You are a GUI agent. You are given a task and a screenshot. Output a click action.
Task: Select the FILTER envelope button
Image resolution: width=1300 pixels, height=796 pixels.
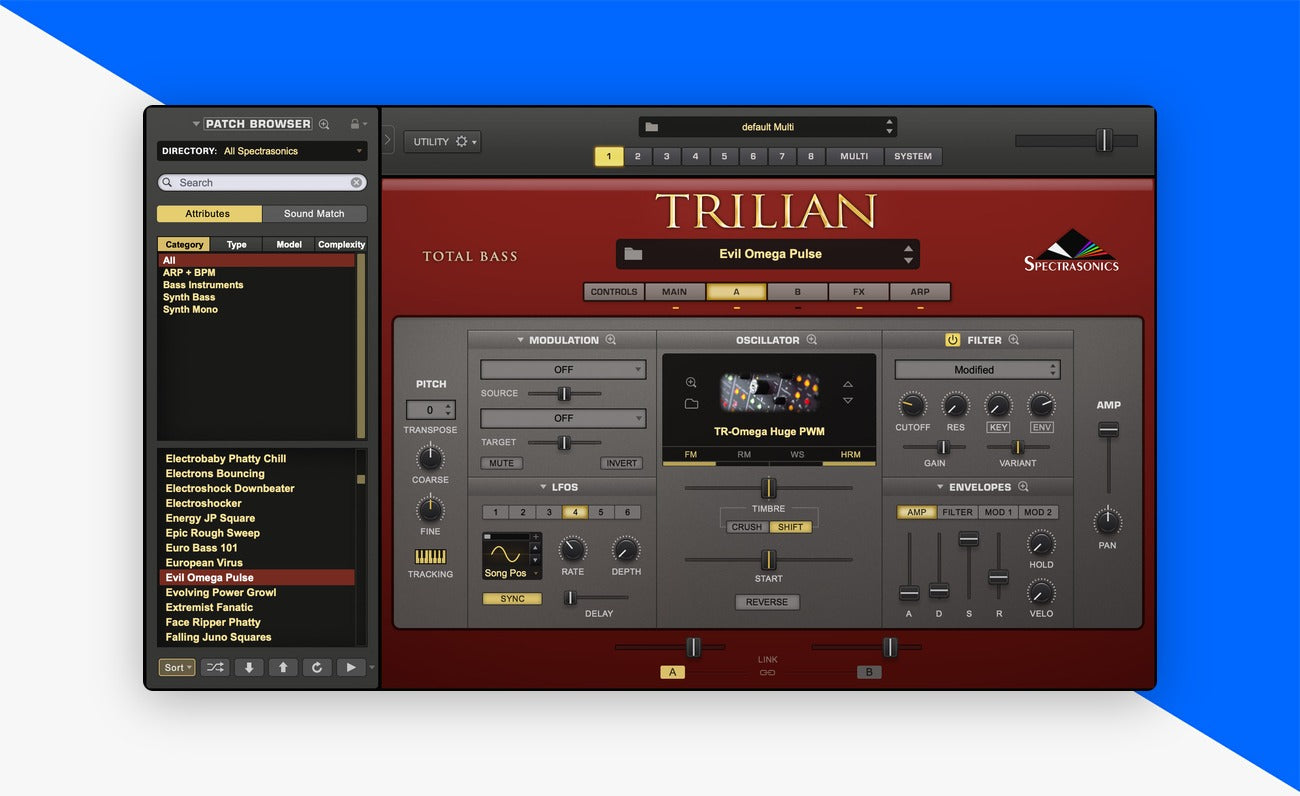(957, 512)
